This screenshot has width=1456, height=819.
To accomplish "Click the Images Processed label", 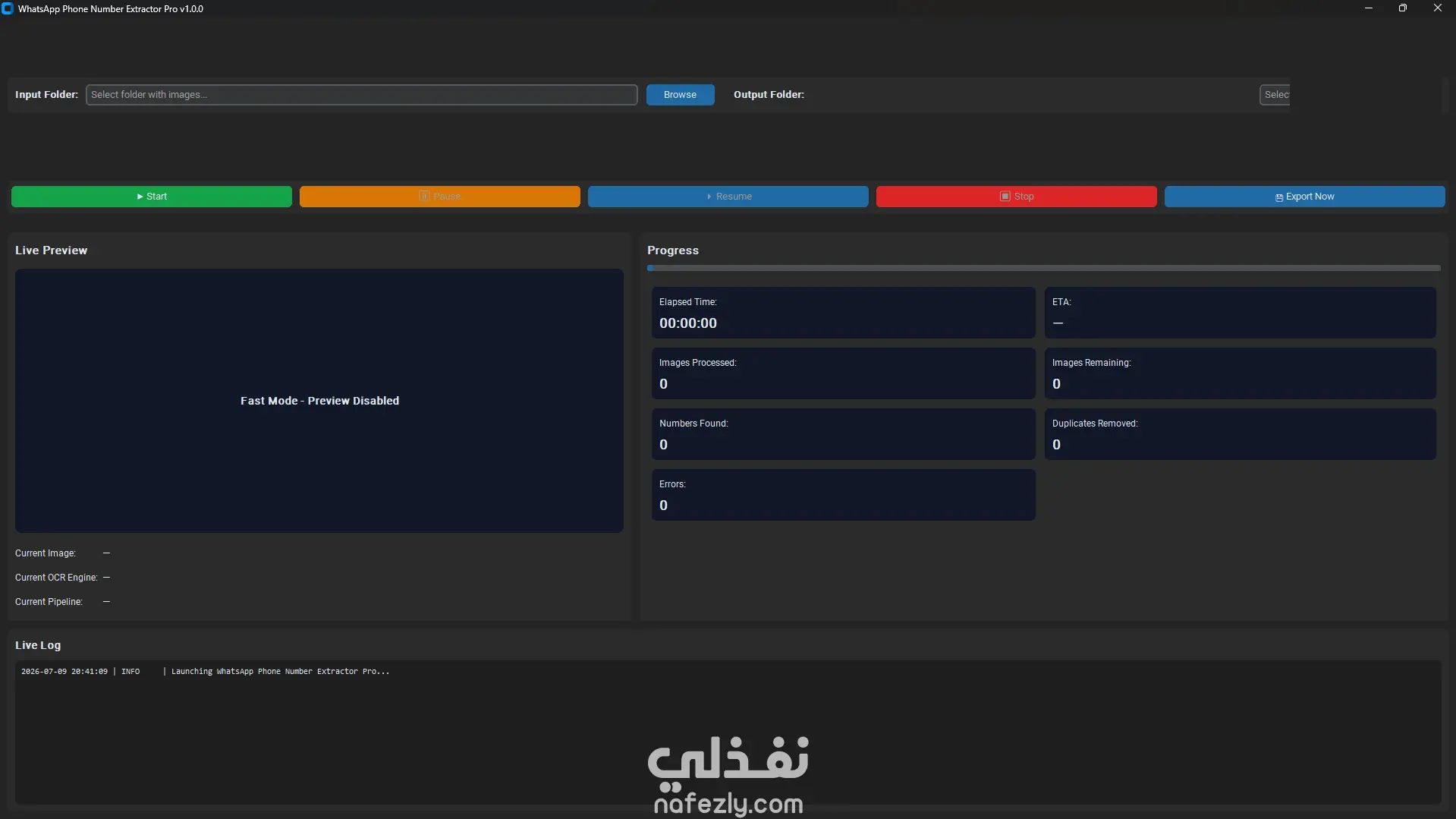I will tap(698, 363).
